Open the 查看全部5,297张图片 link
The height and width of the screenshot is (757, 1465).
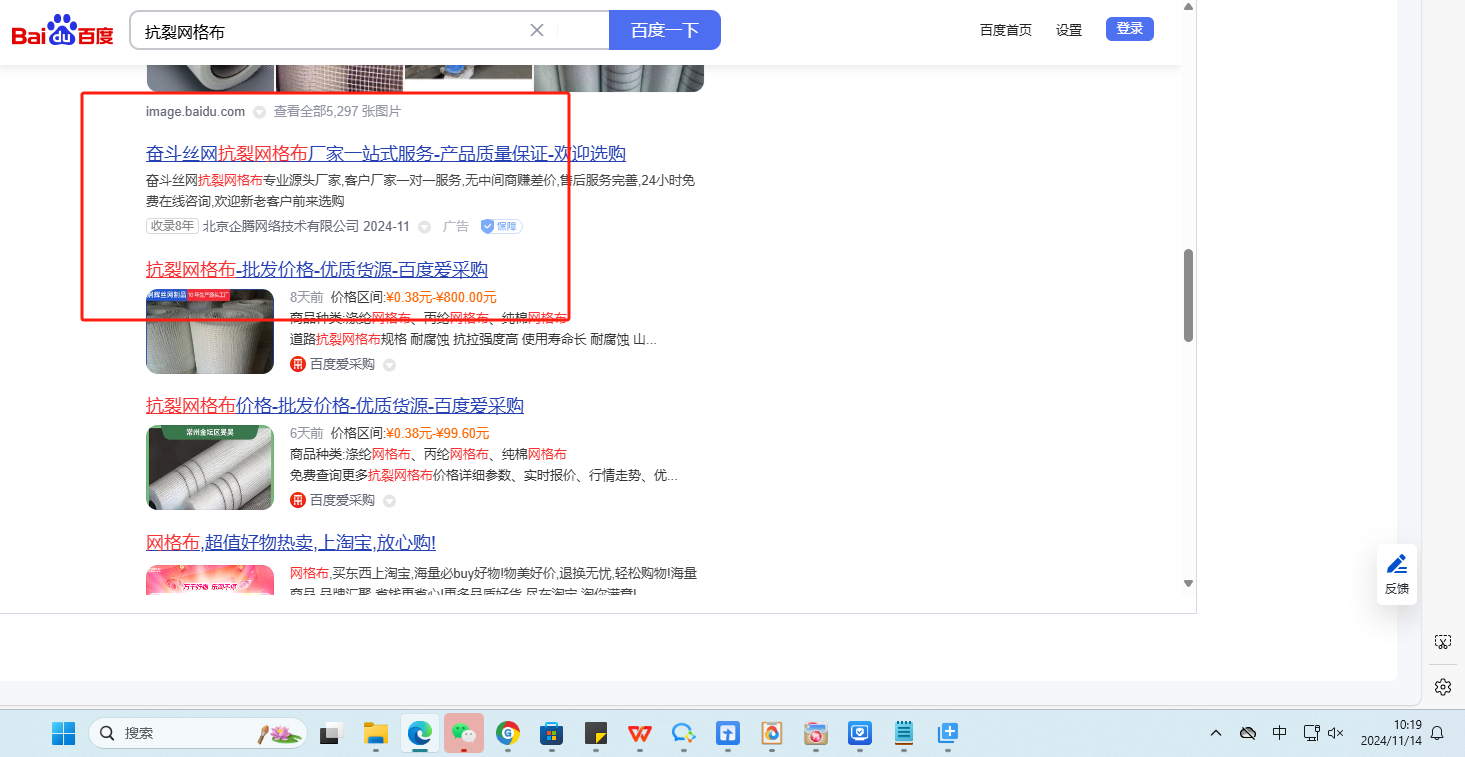click(x=337, y=111)
